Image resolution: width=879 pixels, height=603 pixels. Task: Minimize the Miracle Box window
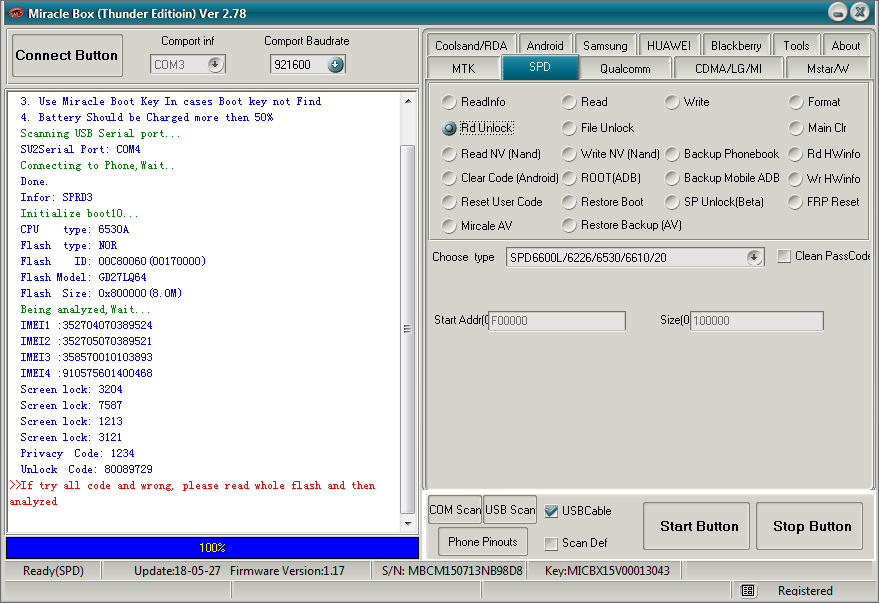pos(838,12)
